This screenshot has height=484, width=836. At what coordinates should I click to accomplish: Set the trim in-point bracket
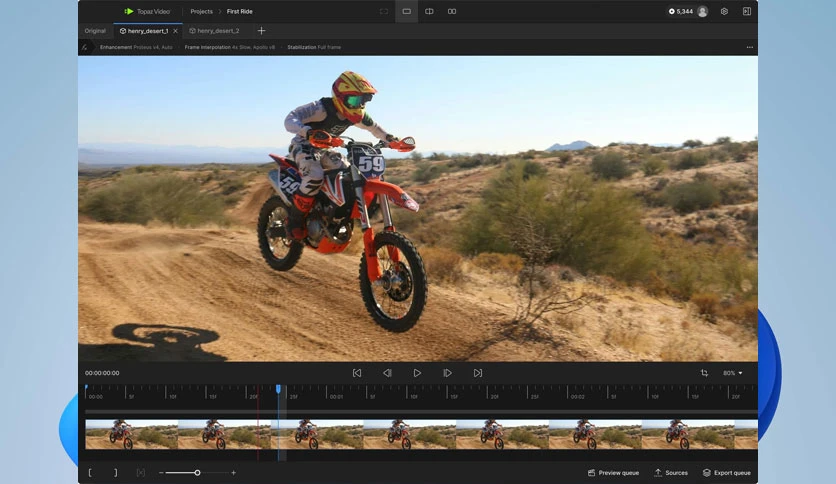coord(90,473)
